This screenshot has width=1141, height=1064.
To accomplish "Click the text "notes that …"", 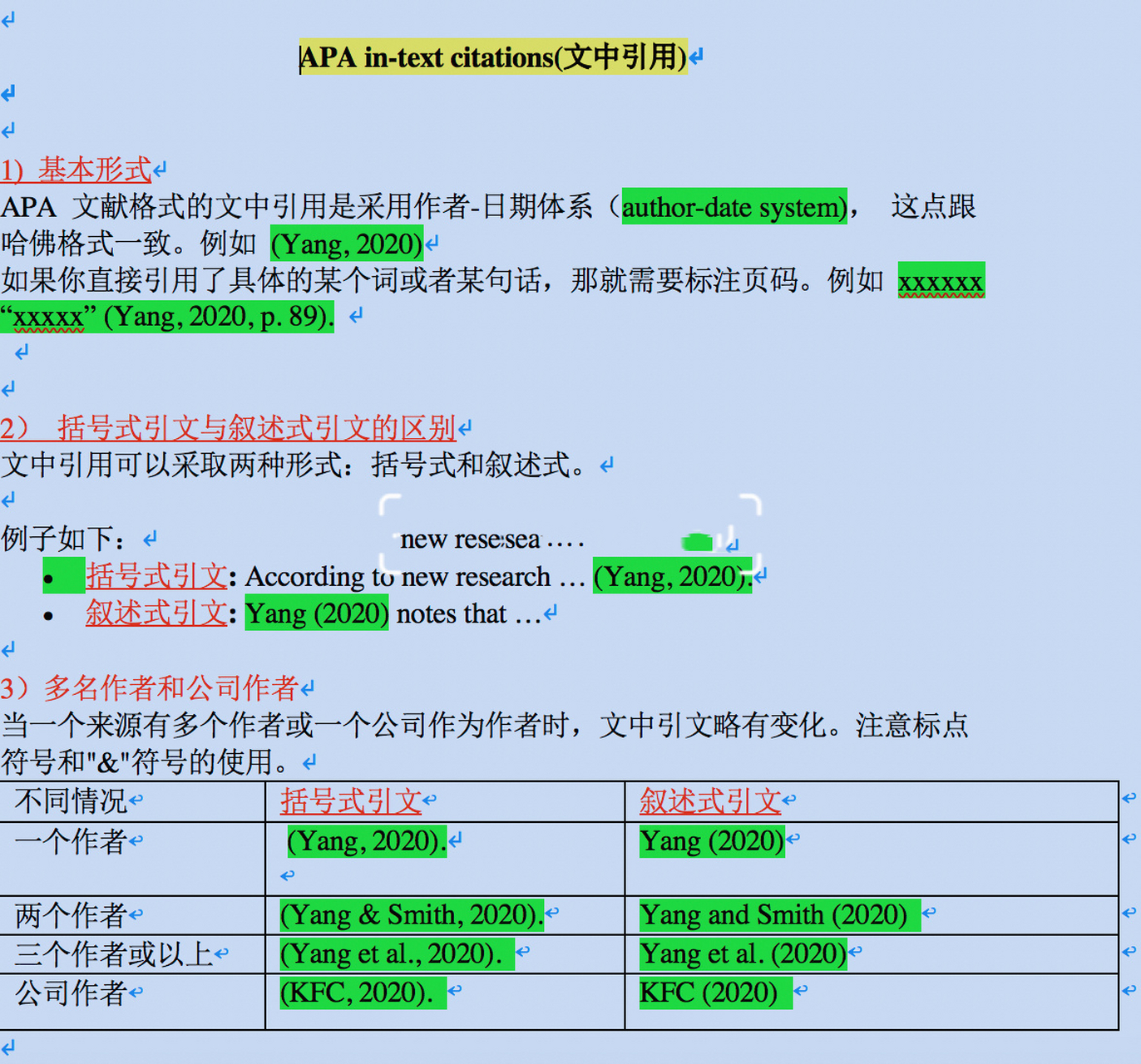I will 469,614.
